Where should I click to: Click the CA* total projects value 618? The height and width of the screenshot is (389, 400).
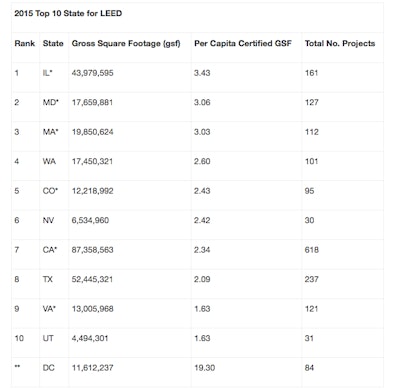coord(311,250)
